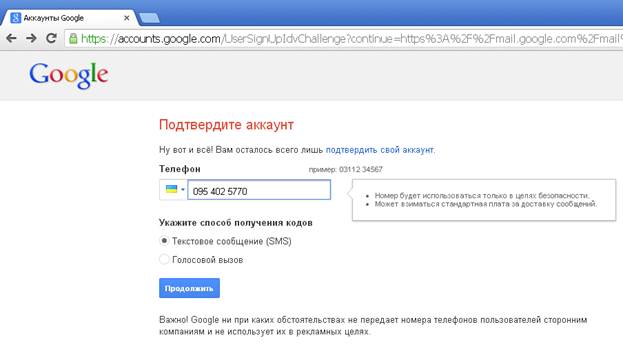The width and height of the screenshot is (623, 360).
Task: Click the tooltip line about безопасности
Action: pos(482,195)
